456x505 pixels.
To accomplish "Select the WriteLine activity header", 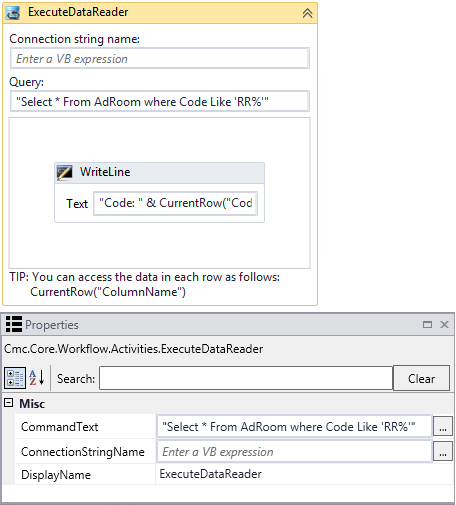I will point(160,173).
